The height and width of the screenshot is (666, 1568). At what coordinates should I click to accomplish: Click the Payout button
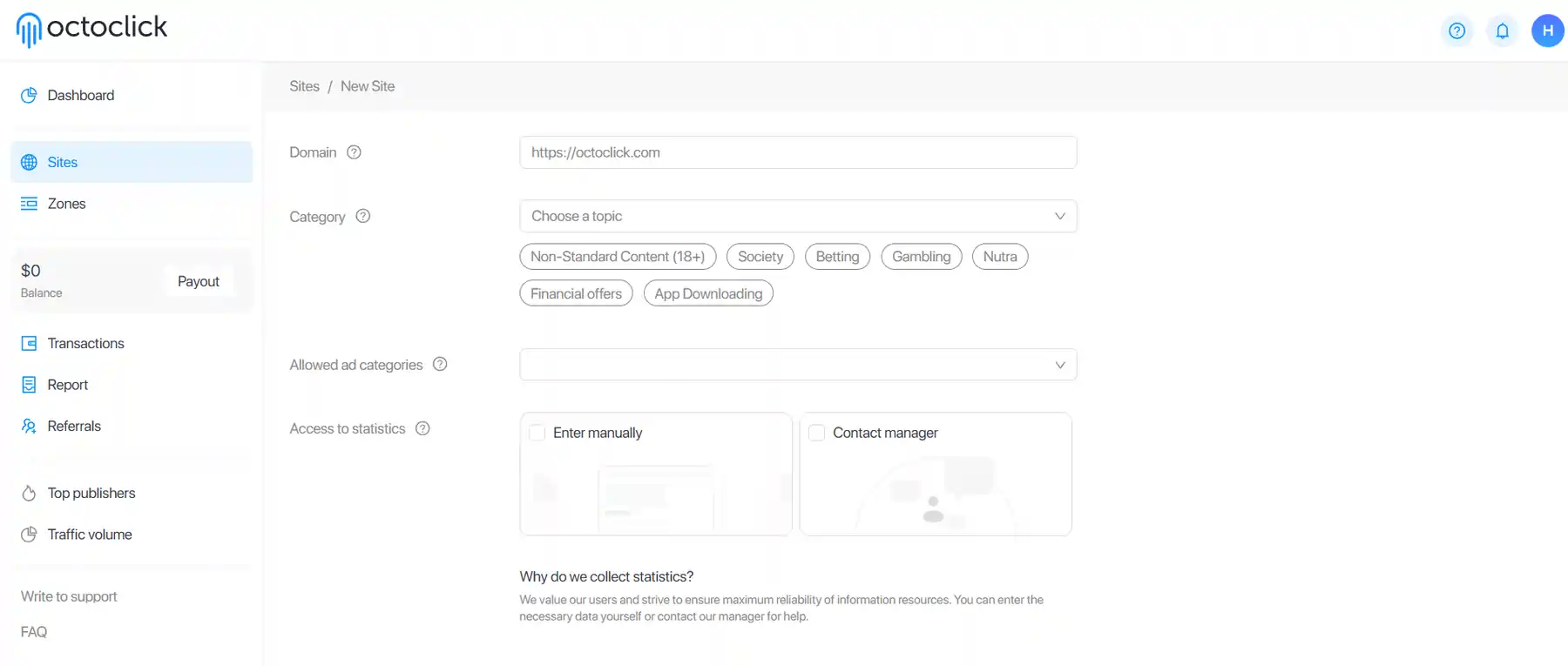[x=199, y=281]
